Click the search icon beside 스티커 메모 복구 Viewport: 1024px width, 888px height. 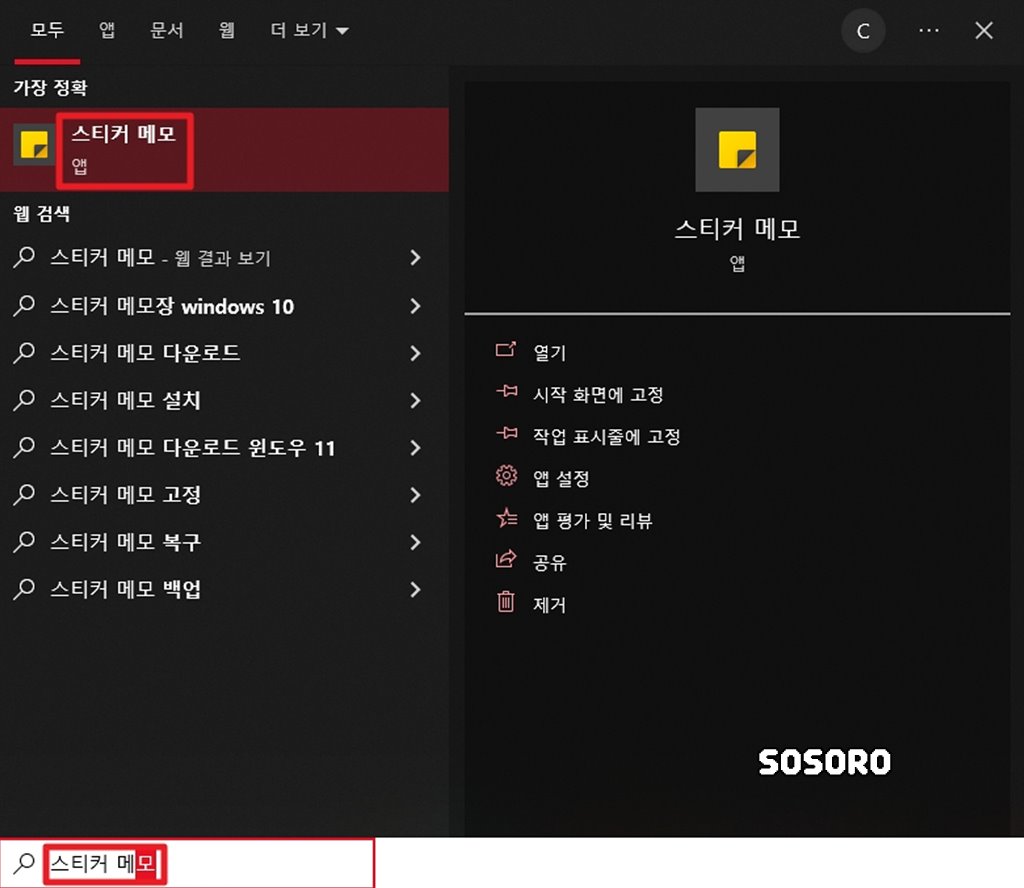point(24,541)
